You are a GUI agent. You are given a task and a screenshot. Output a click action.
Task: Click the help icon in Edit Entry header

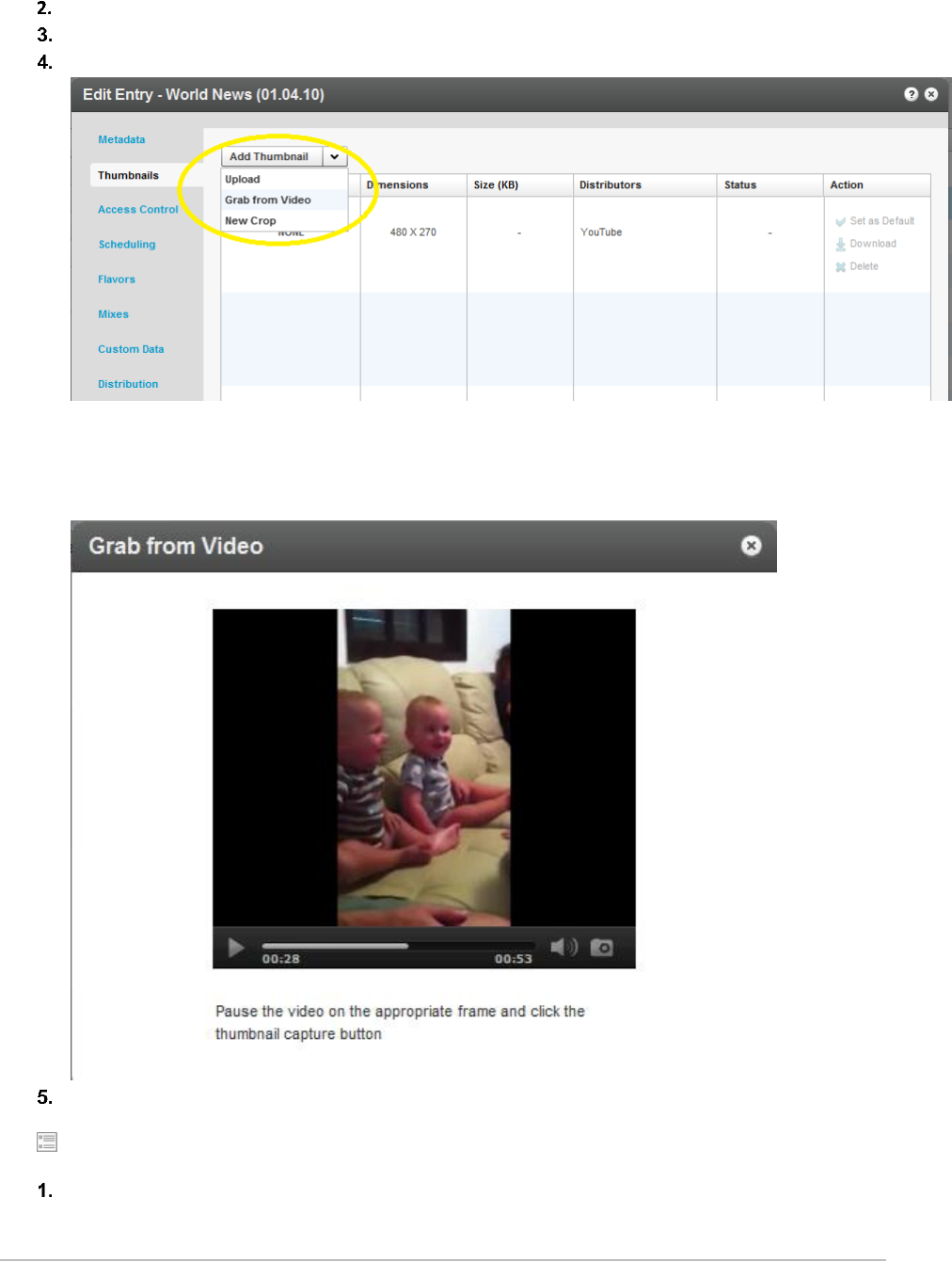point(911,94)
